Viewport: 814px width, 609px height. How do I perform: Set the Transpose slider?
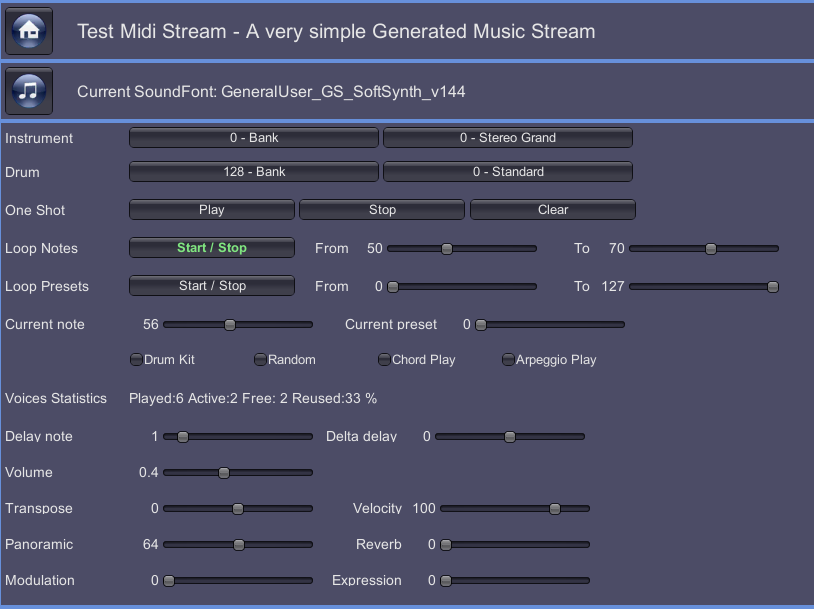pos(238,509)
